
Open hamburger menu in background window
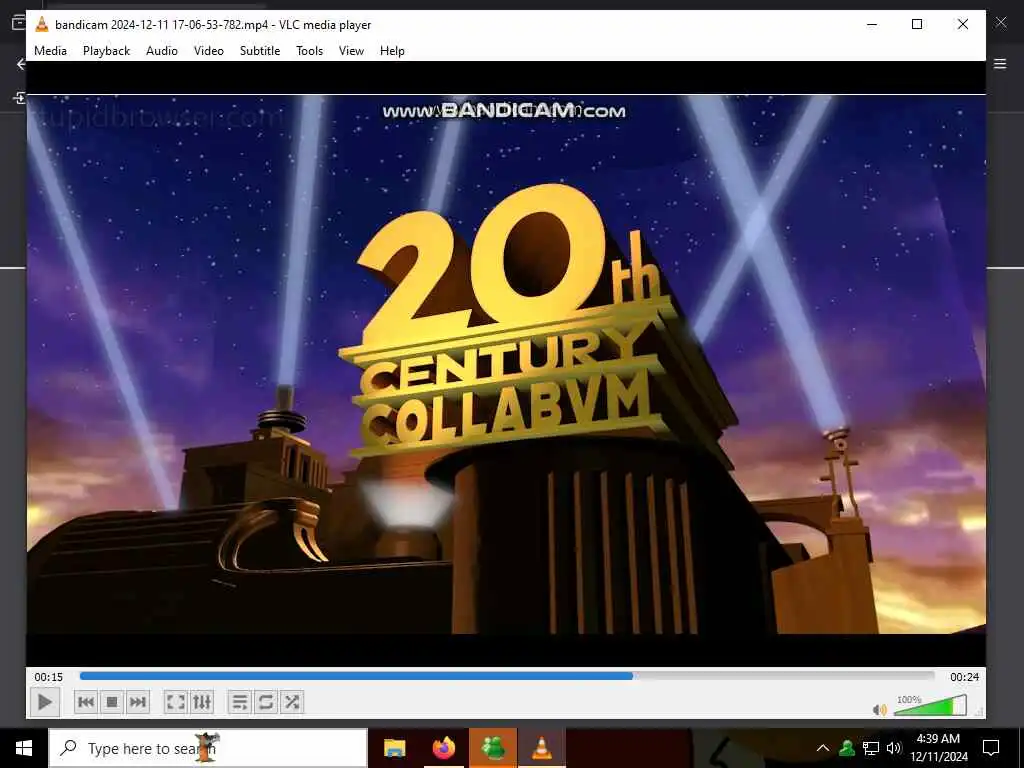click(x=1000, y=63)
